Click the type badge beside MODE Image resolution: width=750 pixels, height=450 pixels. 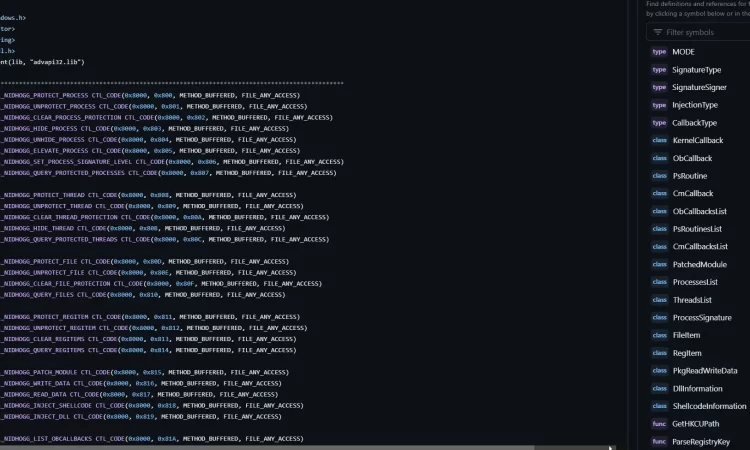[x=659, y=52]
